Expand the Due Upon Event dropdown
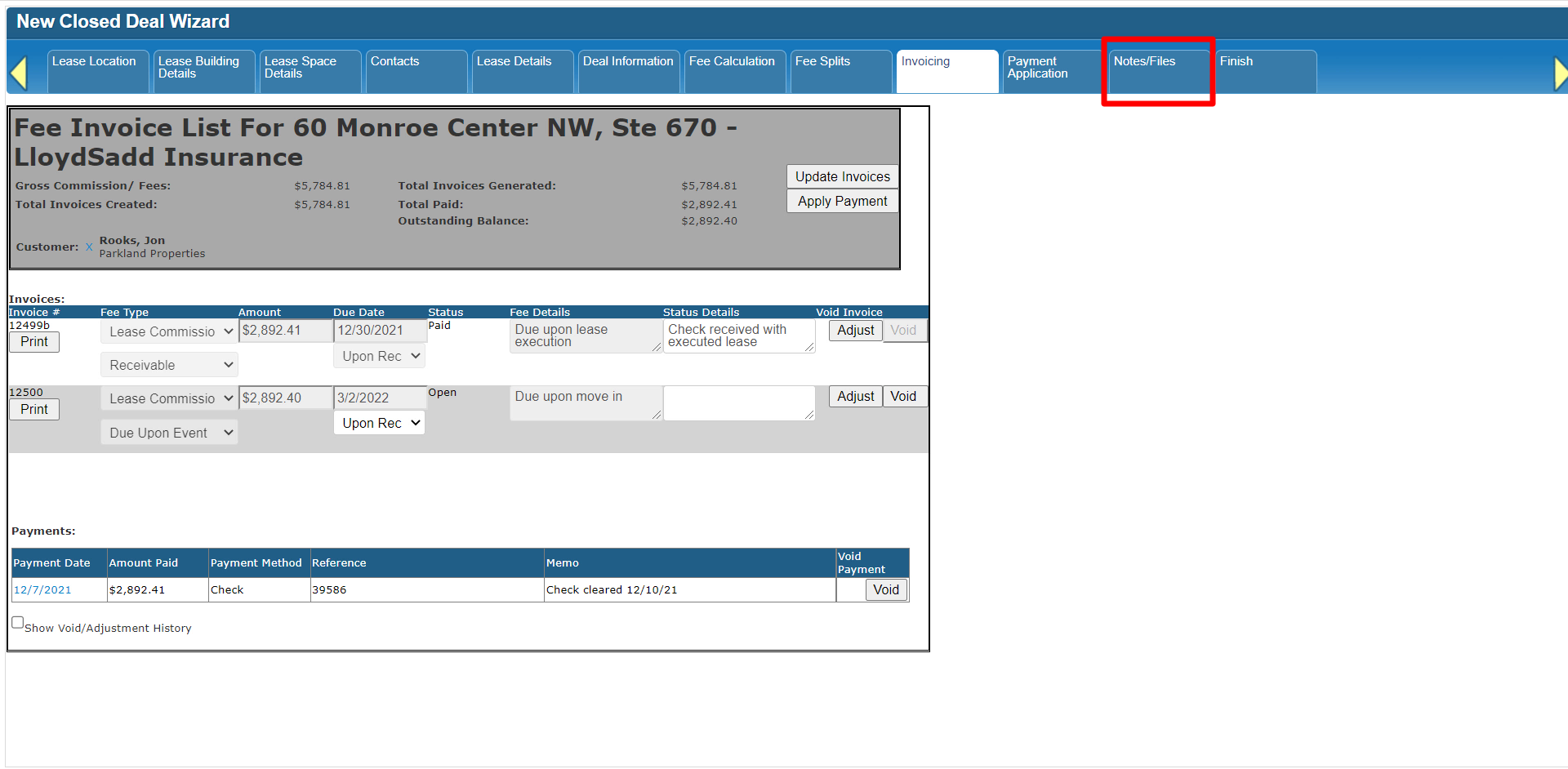Screen dimensions: 1568x769 click(x=169, y=433)
